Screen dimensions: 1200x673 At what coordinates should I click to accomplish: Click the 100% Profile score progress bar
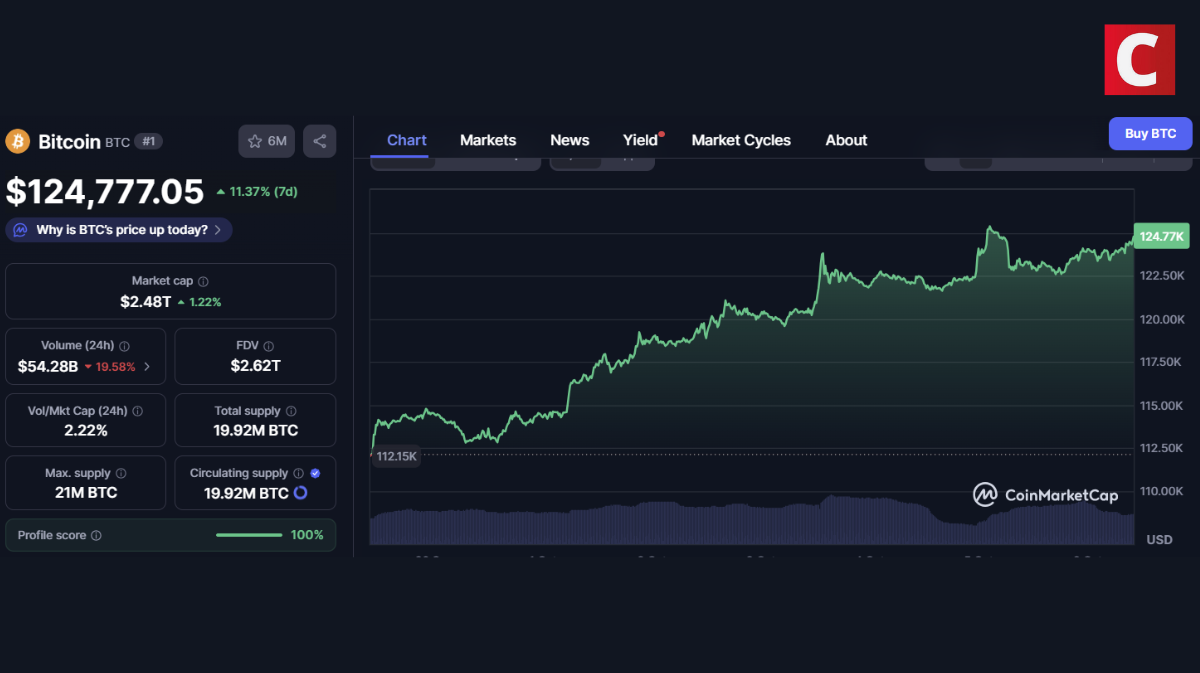pyautogui.click(x=248, y=535)
